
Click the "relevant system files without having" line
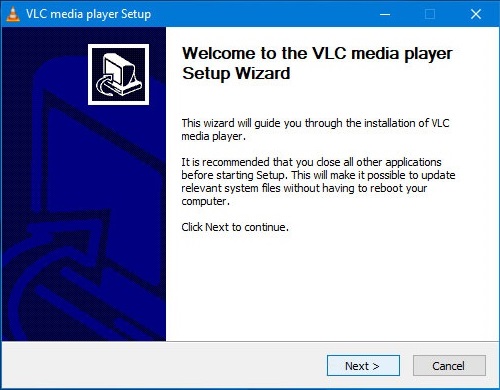click(304, 188)
